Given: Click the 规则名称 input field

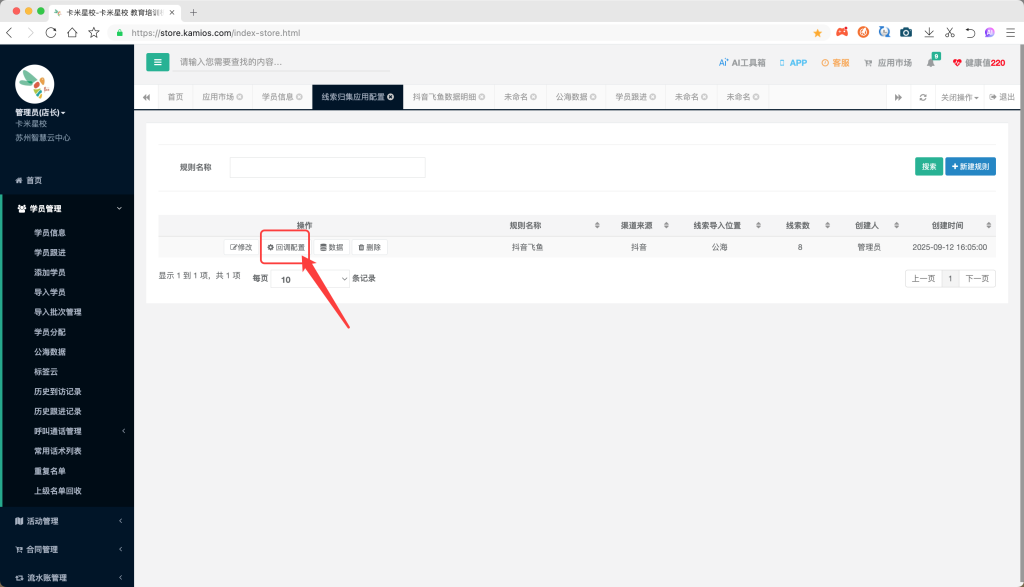Looking at the screenshot, I should coord(327,167).
